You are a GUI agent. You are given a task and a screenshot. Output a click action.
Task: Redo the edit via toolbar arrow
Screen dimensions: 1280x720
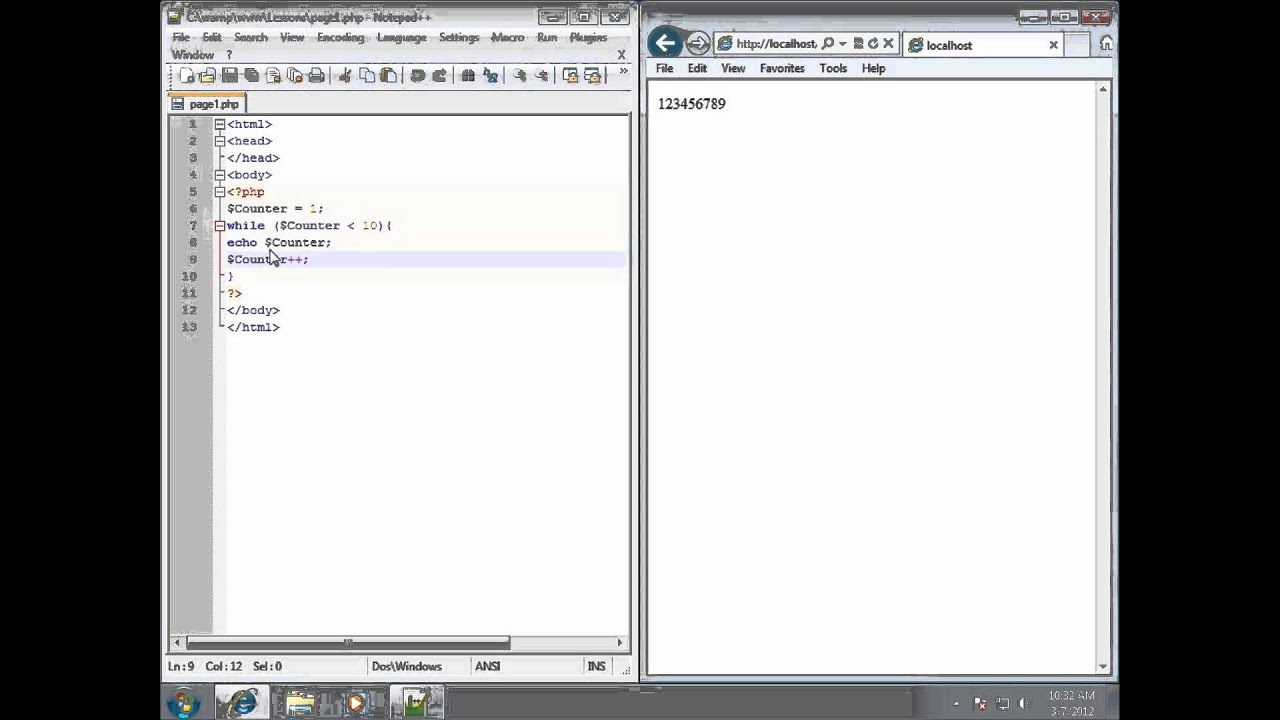(440, 76)
